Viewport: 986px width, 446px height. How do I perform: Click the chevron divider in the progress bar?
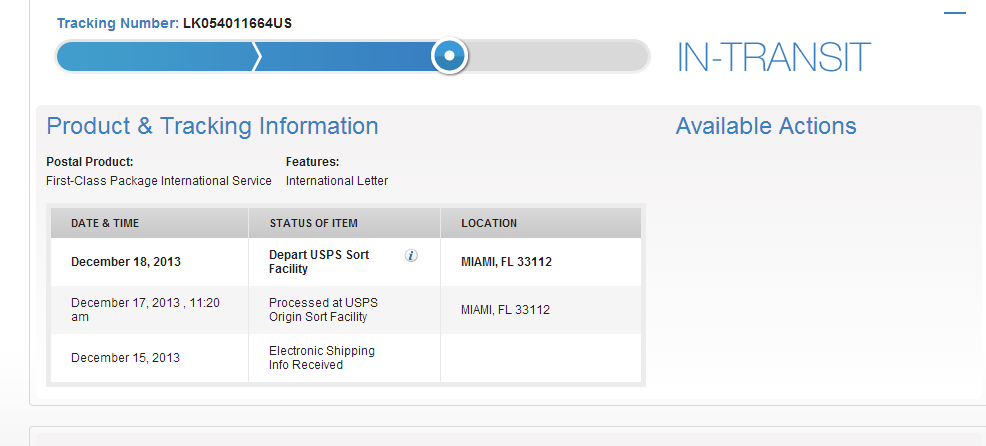click(257, 57)
